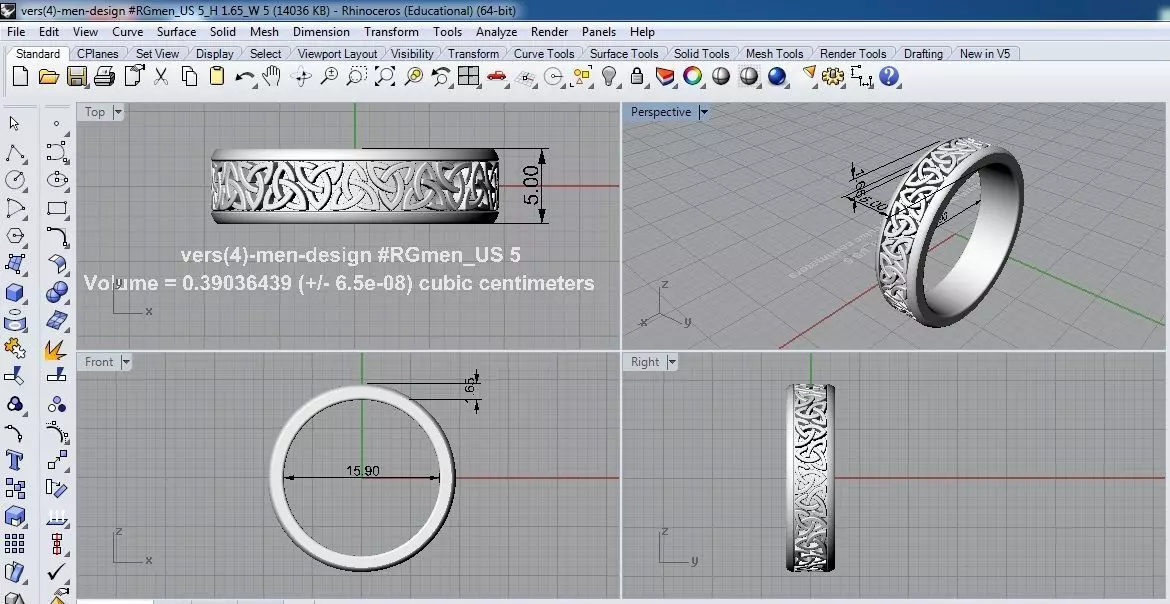
Task: Undo last action with curved arrow icon
Action: coord(244,77)
